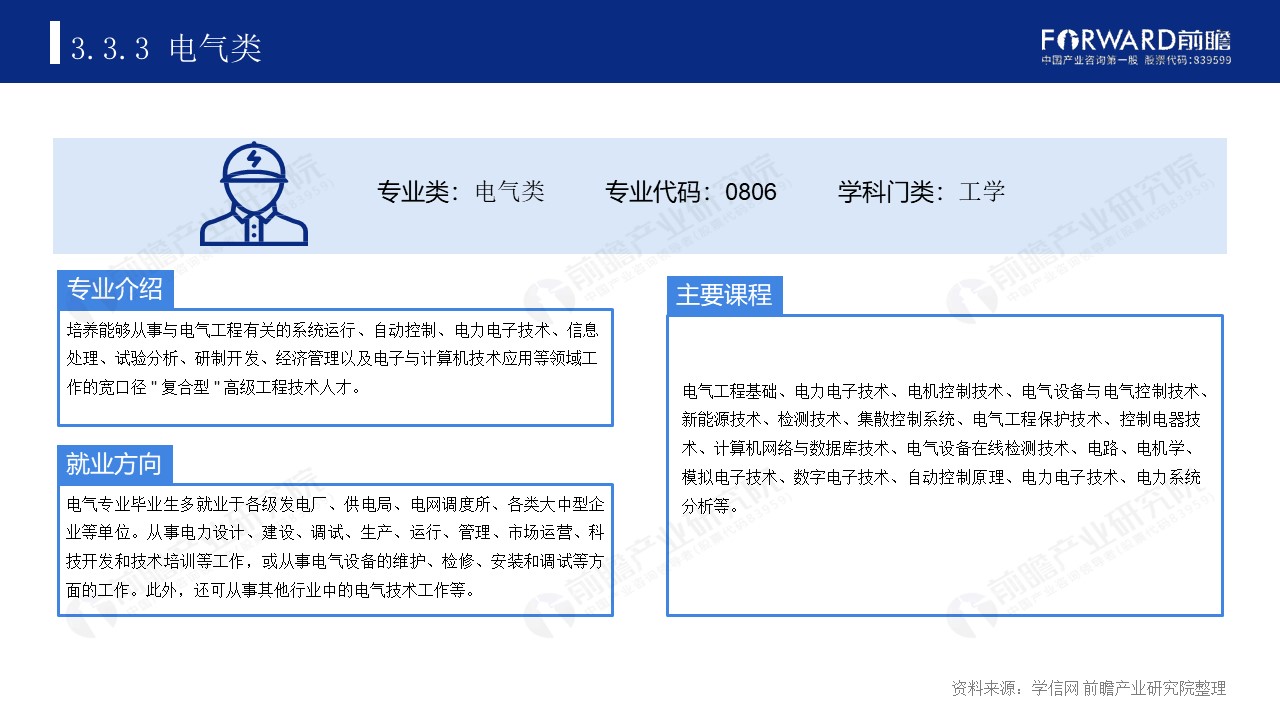Click the lightning bolt on the helmet icon
This screenshot has height=720, width=1280.
click(253, 160)
